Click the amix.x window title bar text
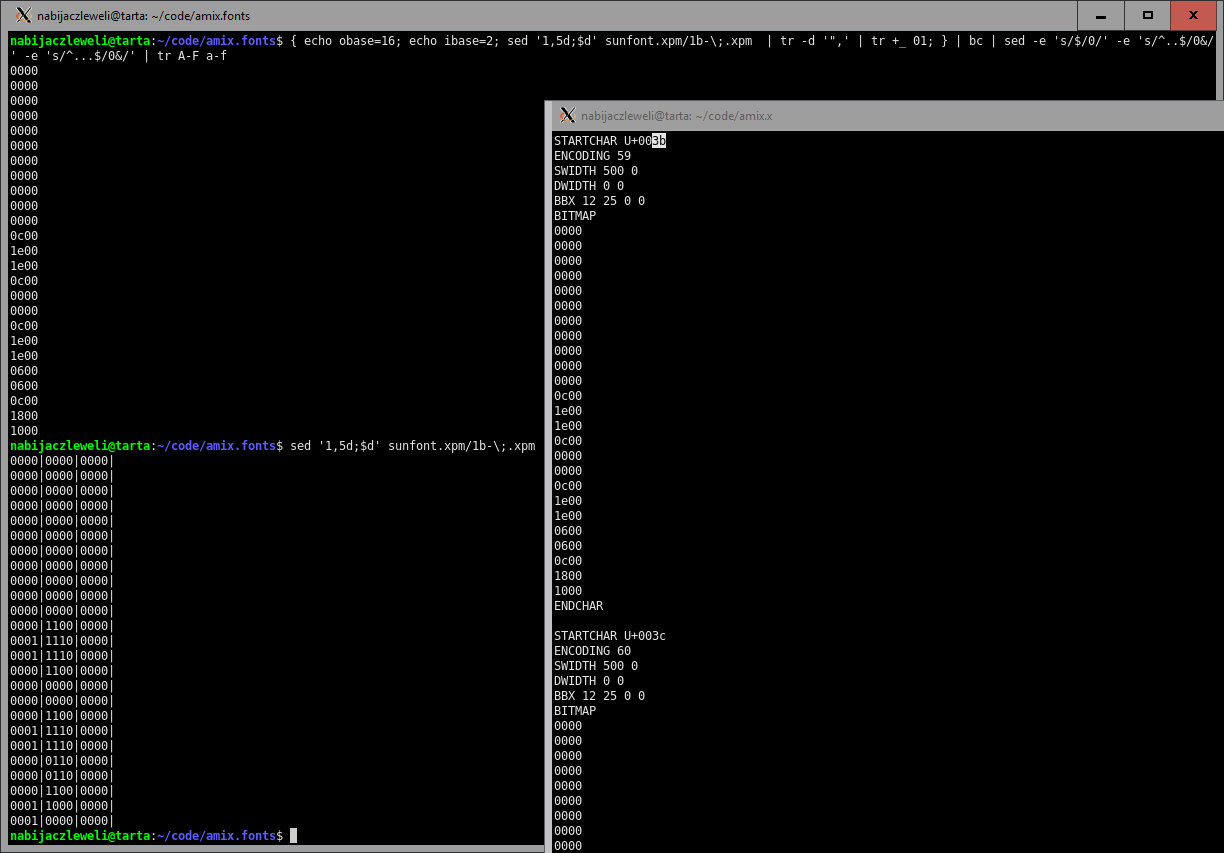 (x=676, y=116)
